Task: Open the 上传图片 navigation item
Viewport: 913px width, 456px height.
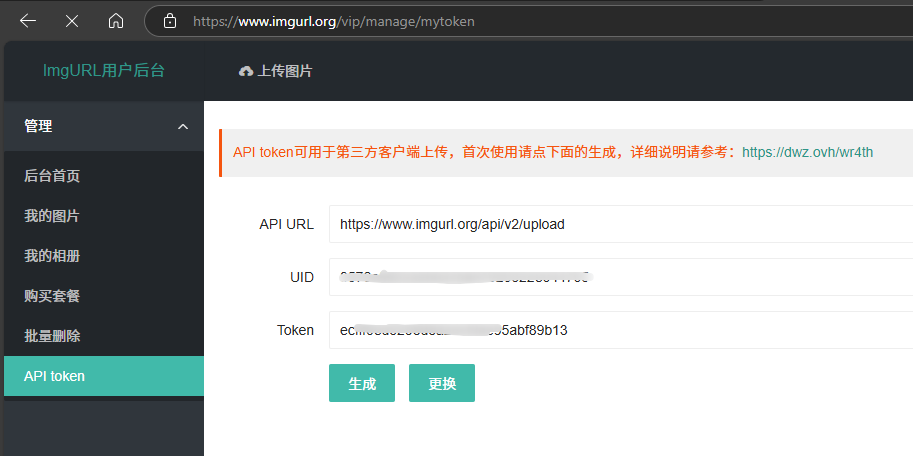Action: [x=275, y=71]
